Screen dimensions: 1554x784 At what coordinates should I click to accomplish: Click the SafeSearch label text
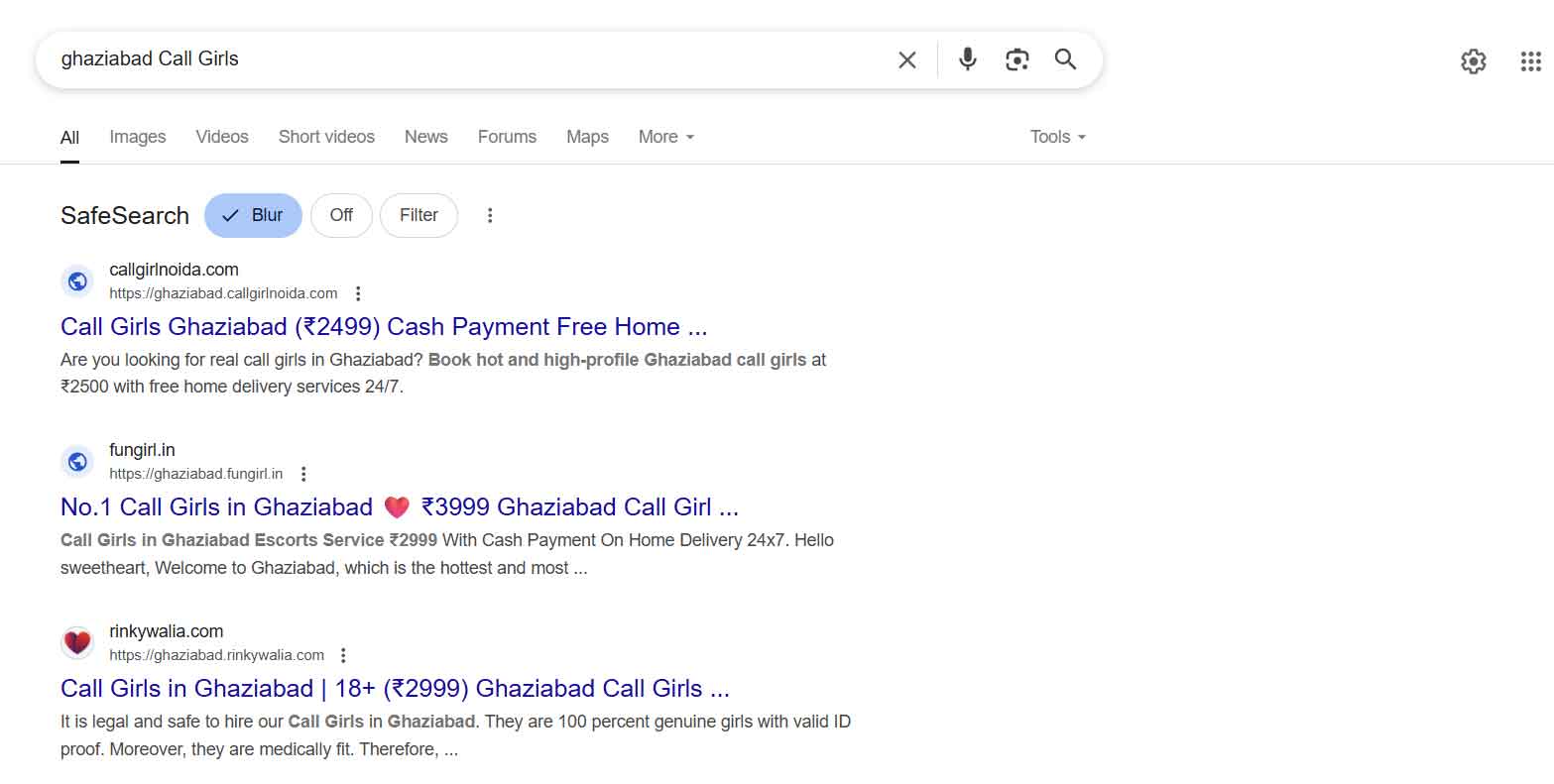(x=125, y=216)
